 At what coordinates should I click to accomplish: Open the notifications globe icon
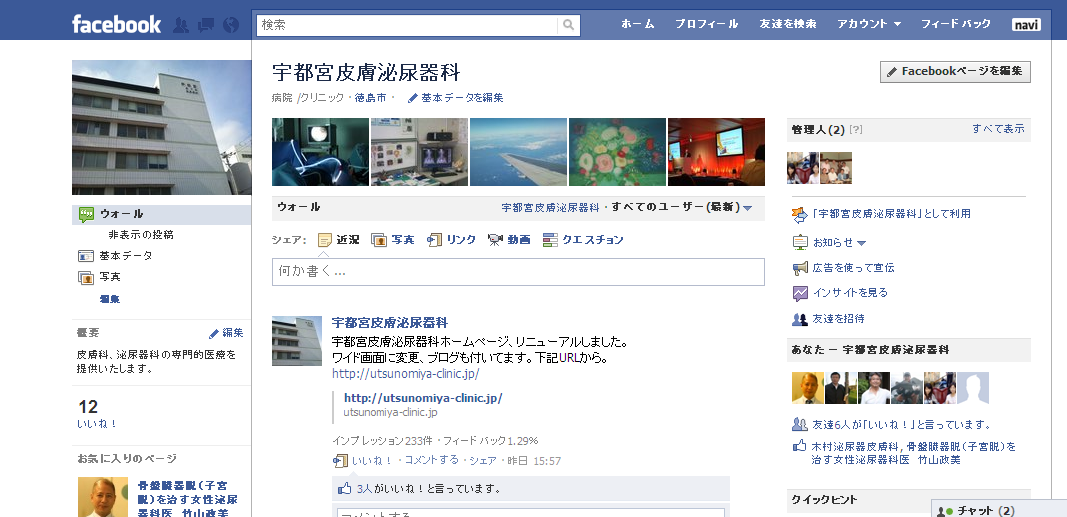pos(231,25)
